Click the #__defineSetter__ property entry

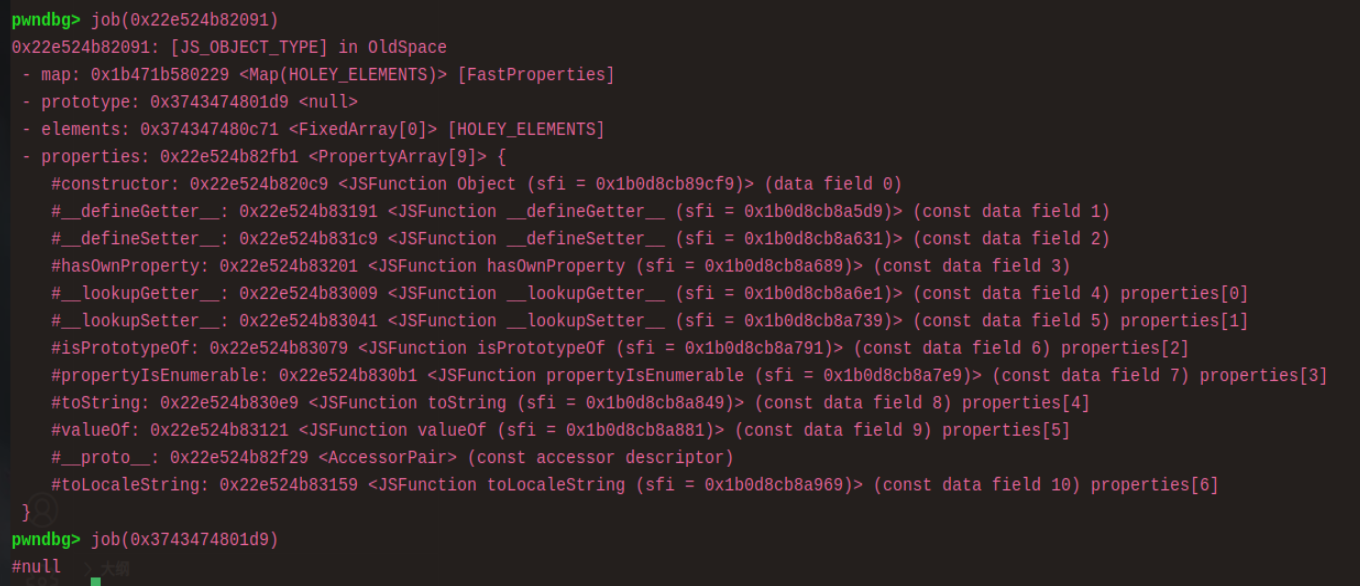580,239
